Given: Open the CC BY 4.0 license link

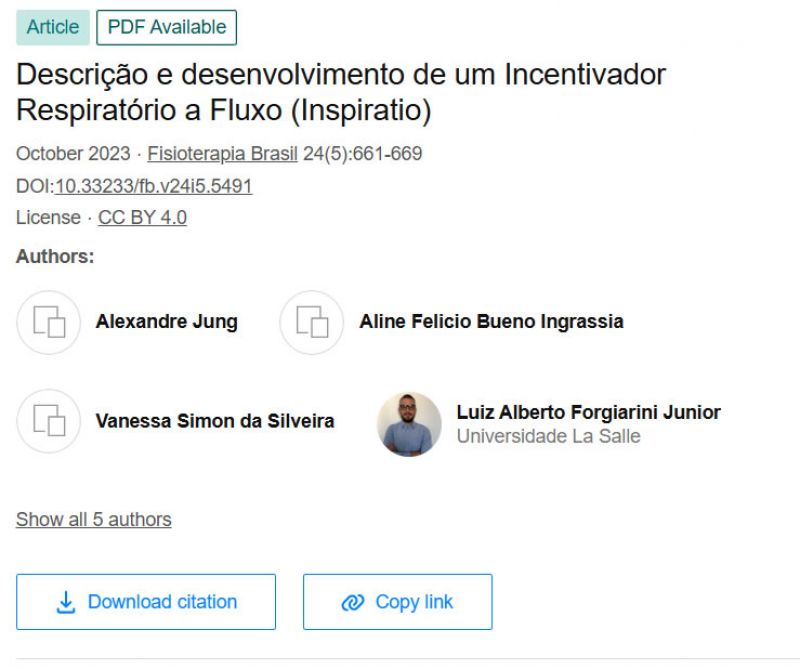Looking at the screenshot, I should [x=142, y=218].
